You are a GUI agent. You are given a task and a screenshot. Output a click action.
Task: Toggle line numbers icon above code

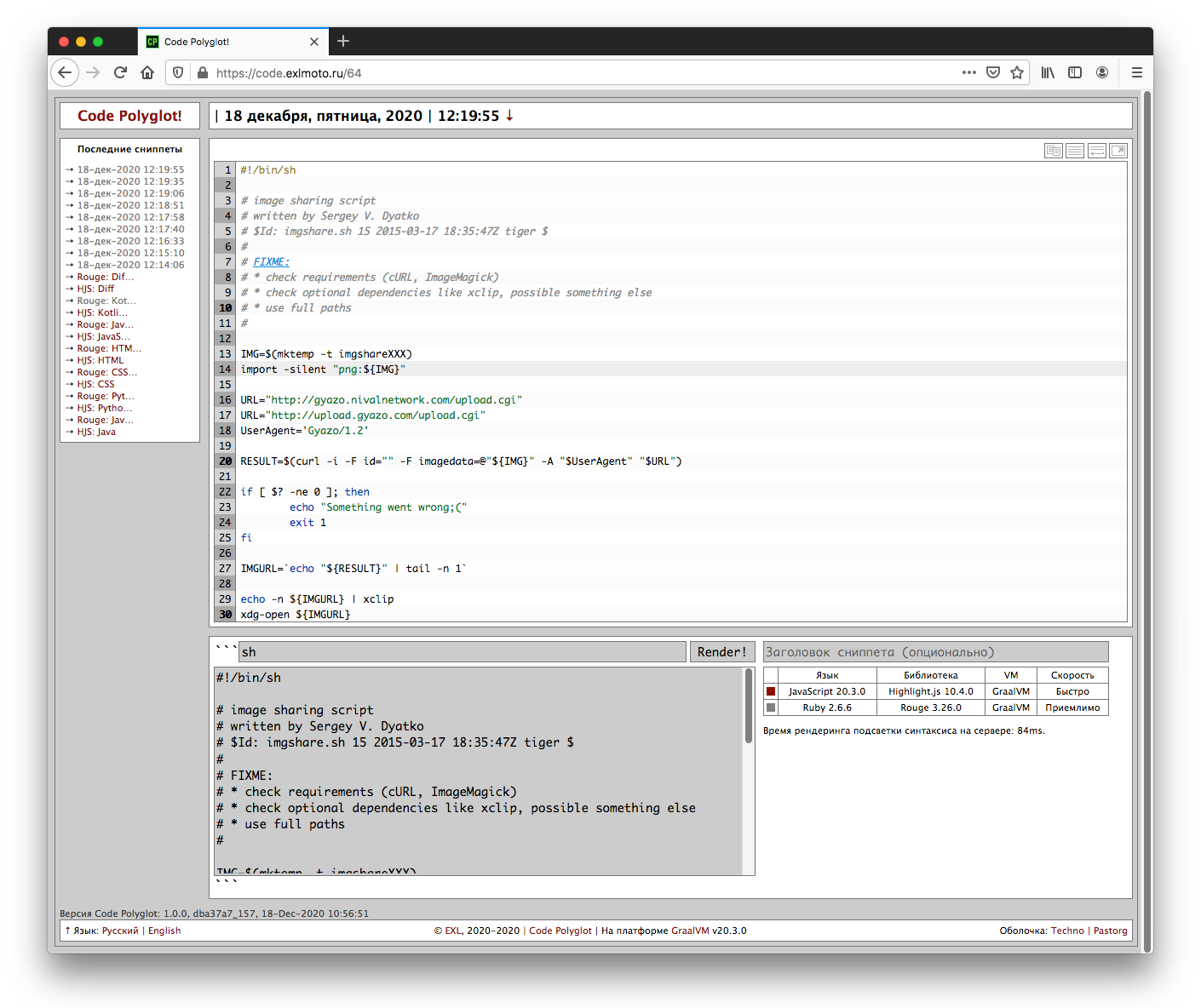(x=1075, y=151)
